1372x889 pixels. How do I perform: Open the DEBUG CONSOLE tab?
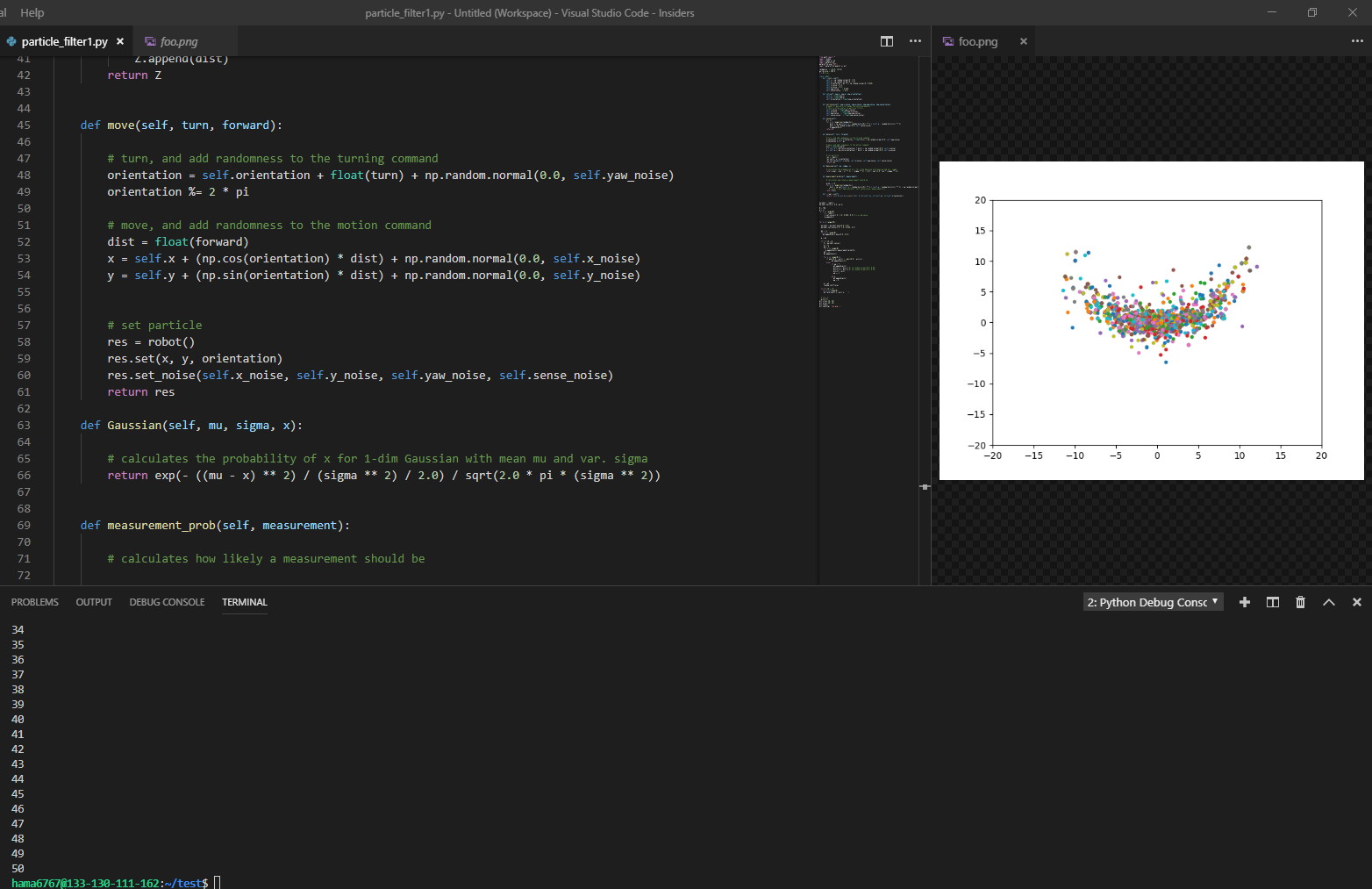coord(167,602)
